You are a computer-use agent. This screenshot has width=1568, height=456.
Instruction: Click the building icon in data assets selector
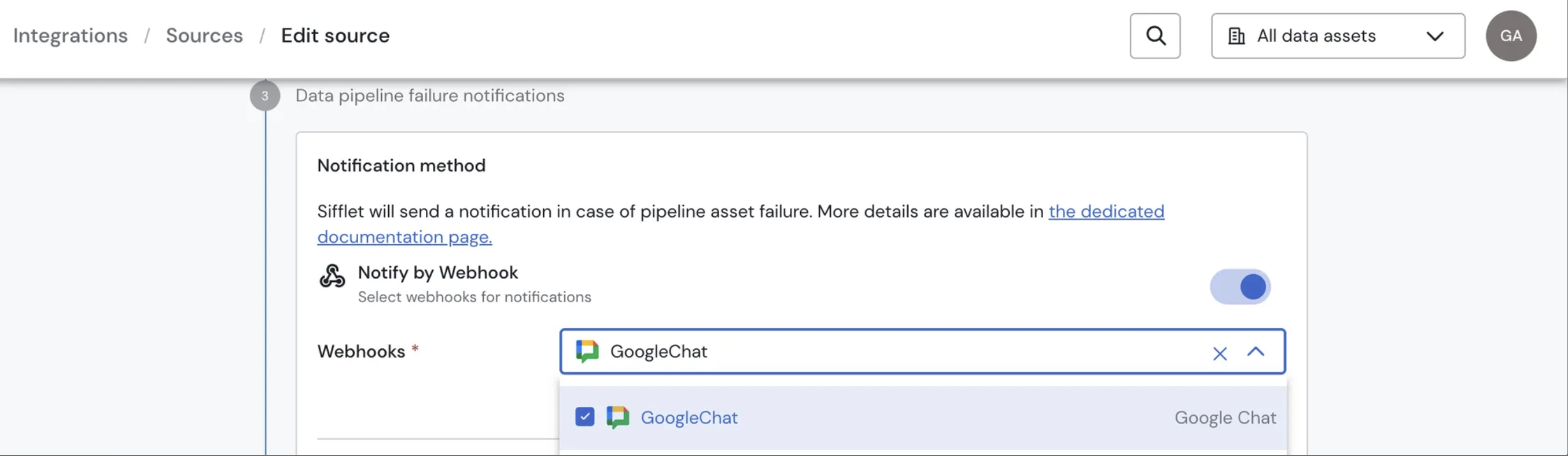coord(1236,36)
